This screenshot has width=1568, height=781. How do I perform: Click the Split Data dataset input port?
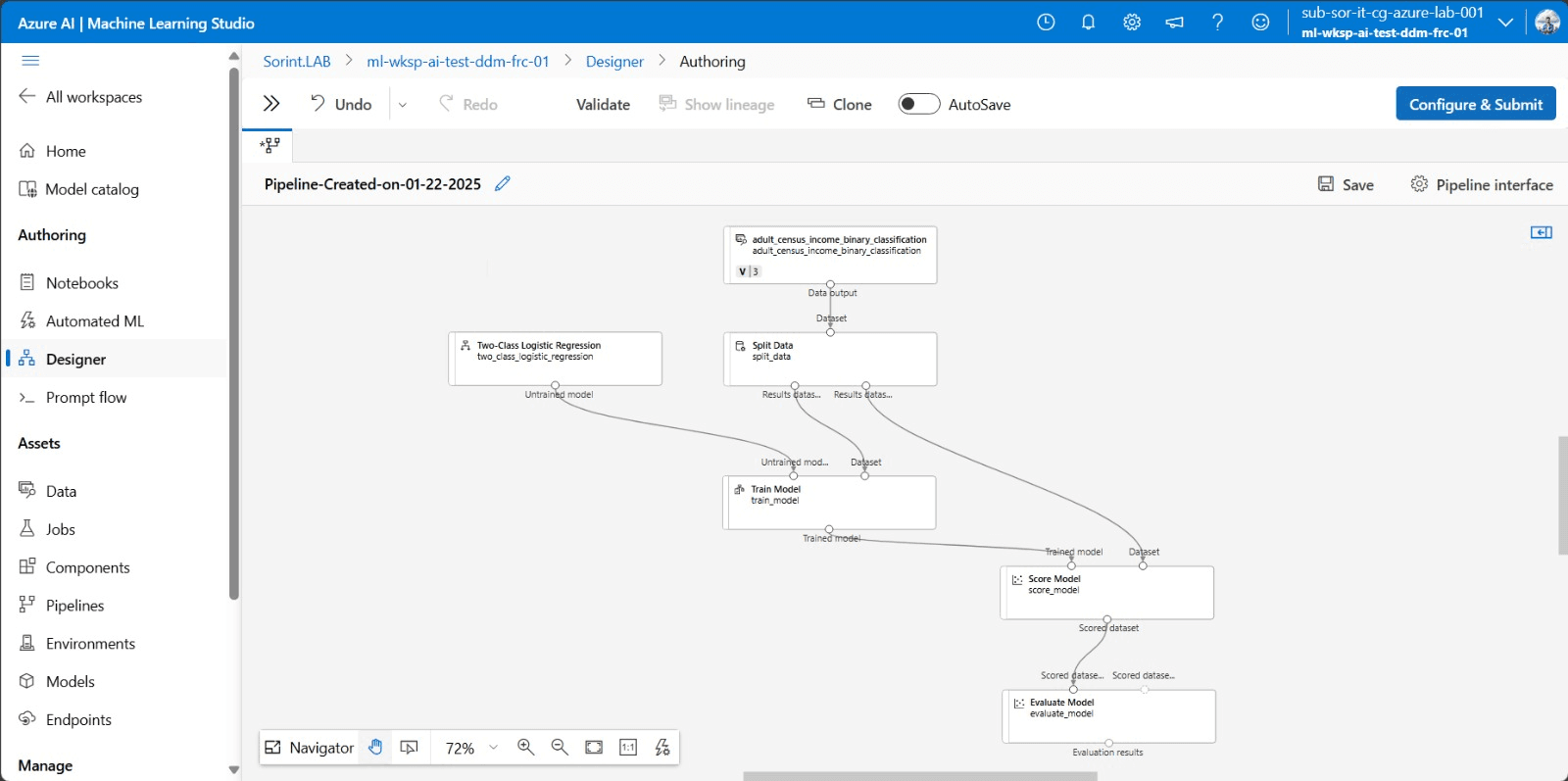click(x=830, y=332)
